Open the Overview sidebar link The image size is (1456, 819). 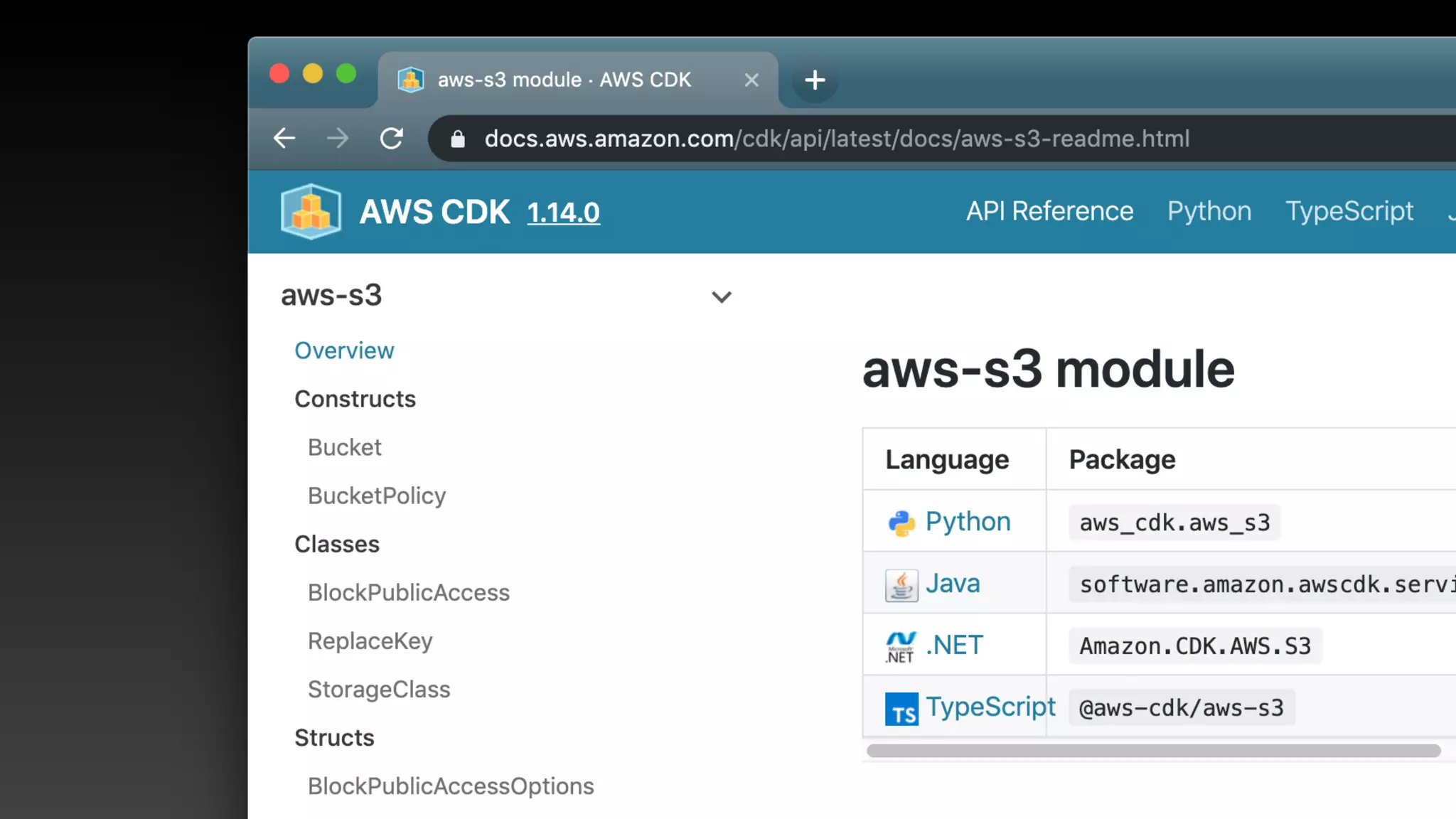(344, 350)
